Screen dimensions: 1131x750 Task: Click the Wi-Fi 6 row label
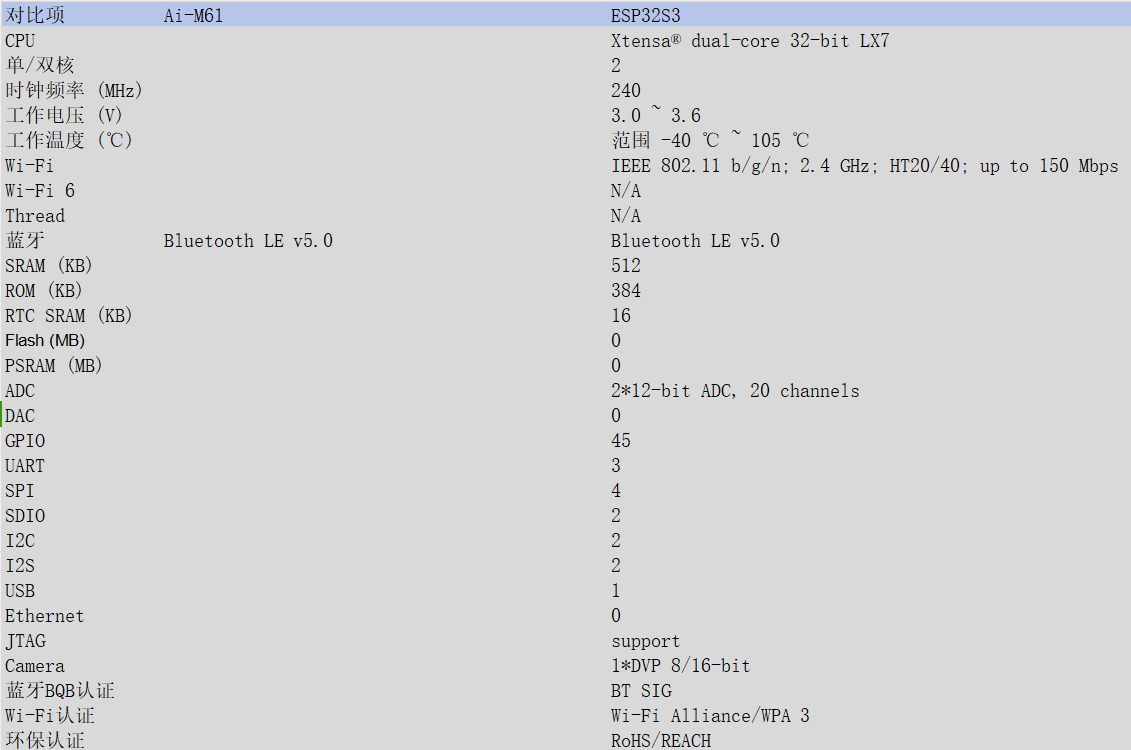click(40, 191)
